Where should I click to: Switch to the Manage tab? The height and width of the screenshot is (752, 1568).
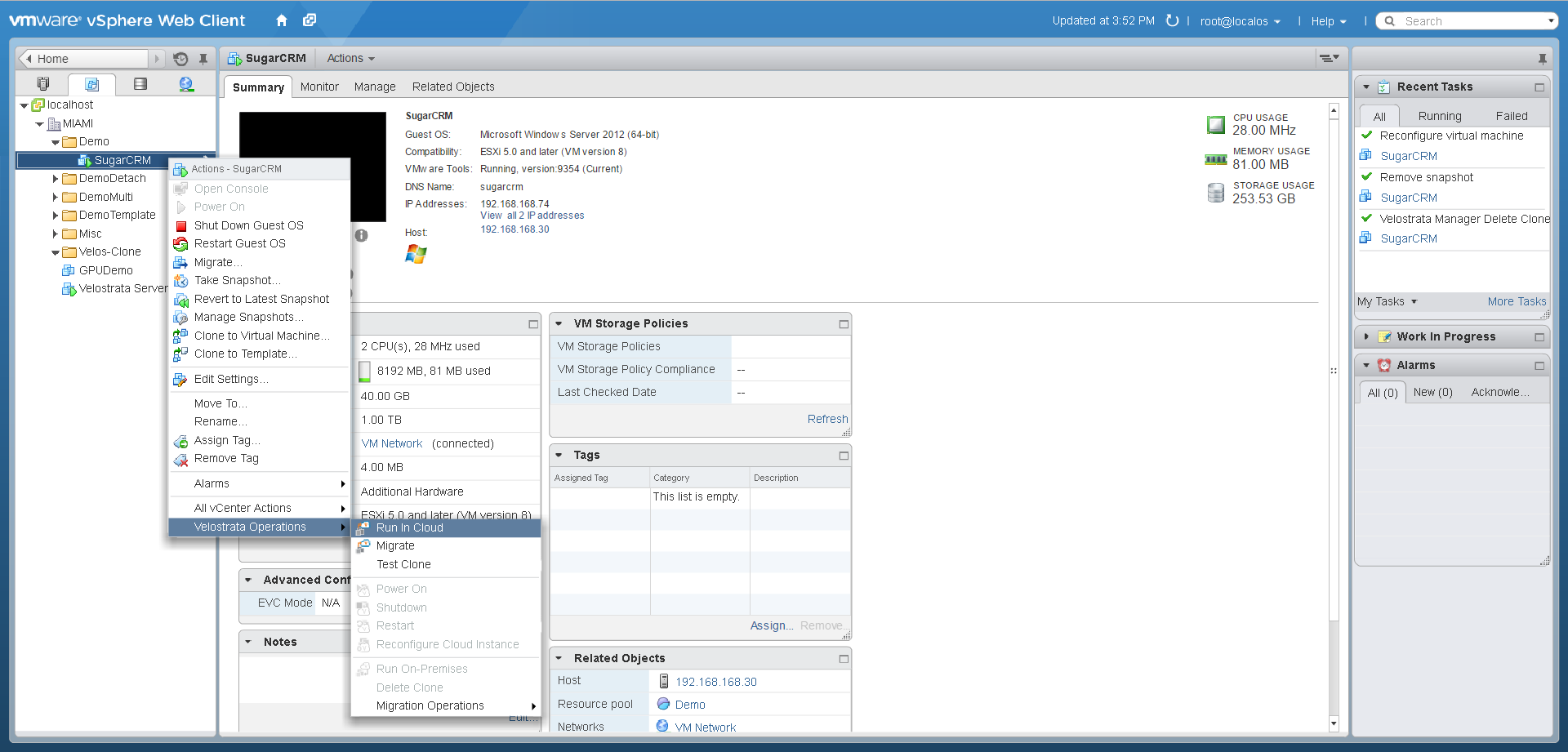[375, 87]
